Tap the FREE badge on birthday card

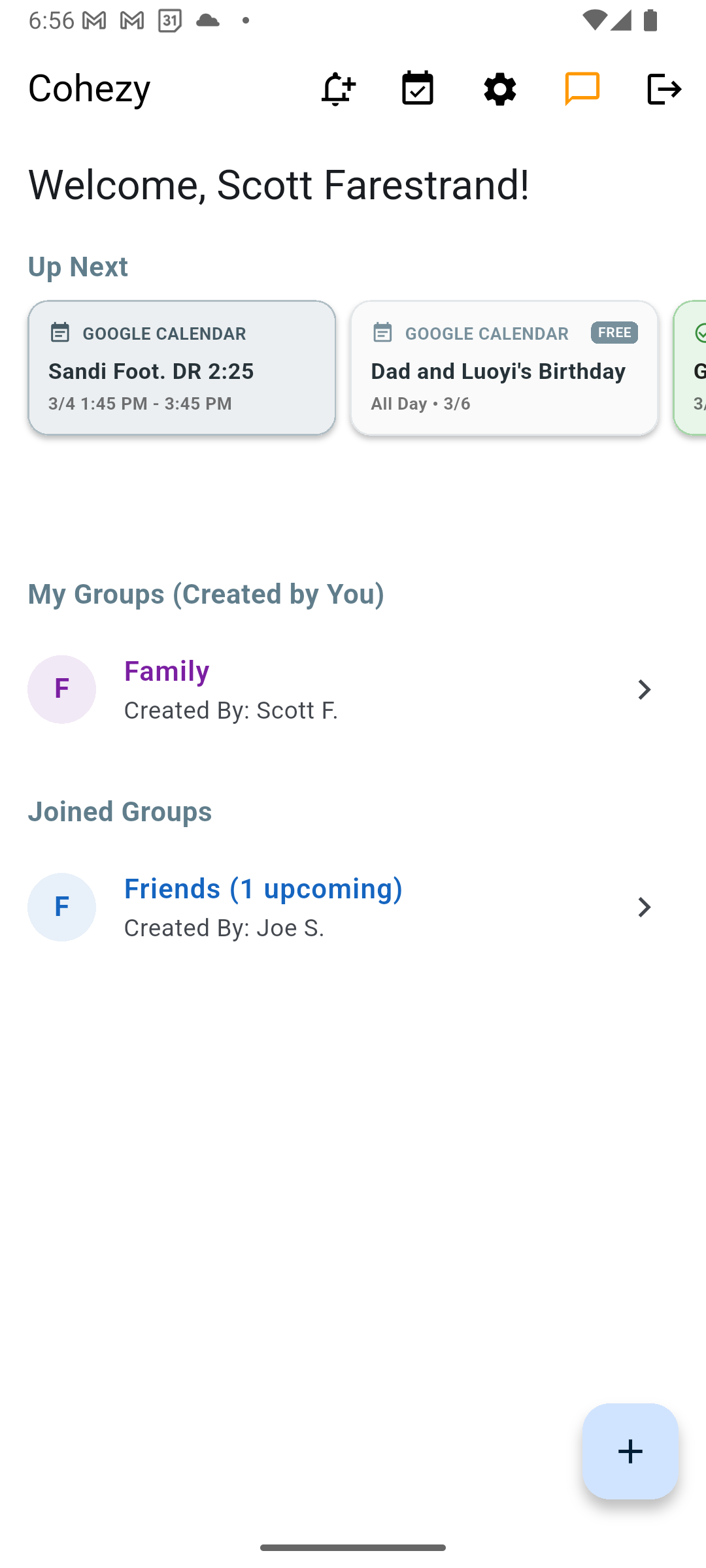pyautogui.click(x=614, y=333)
